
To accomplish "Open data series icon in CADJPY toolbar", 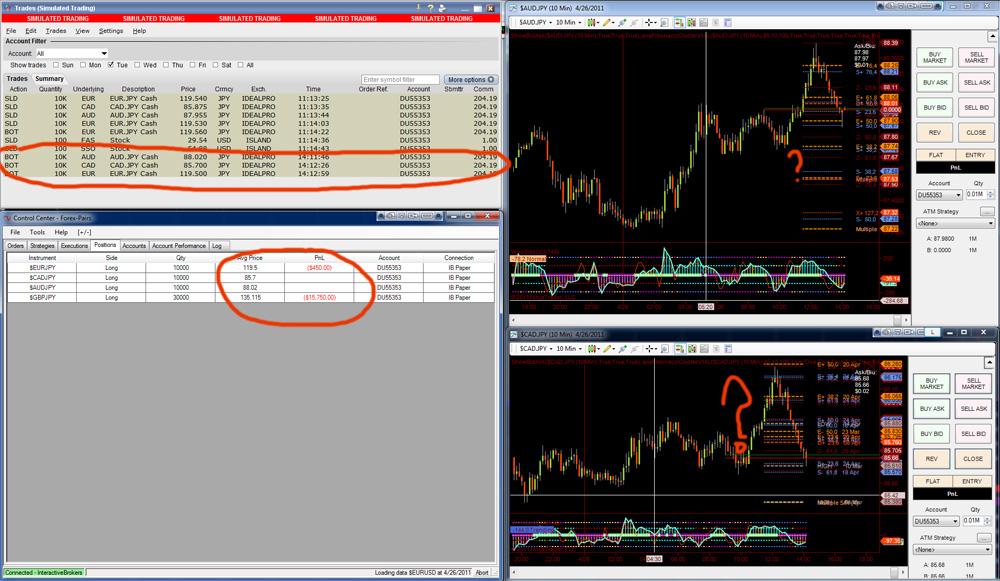I will tap(693, 349).
